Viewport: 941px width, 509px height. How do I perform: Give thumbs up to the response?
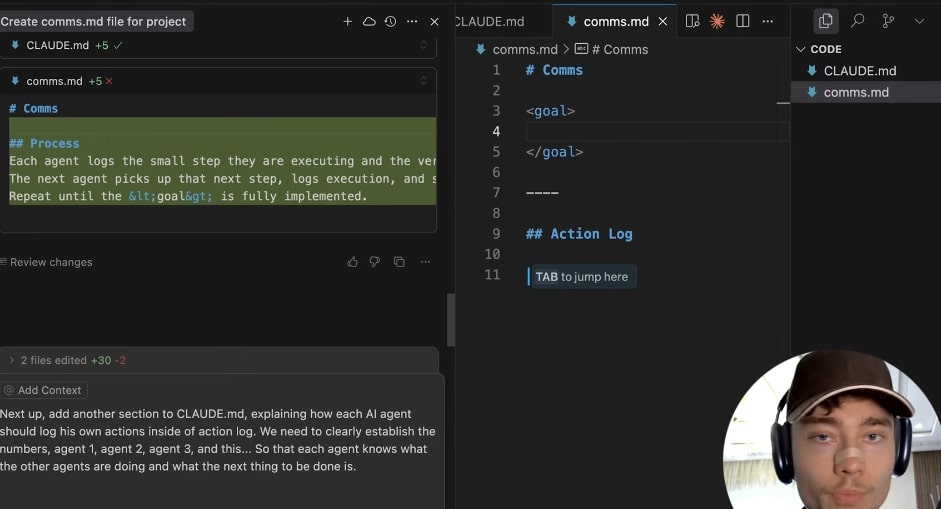coord(352,262)
